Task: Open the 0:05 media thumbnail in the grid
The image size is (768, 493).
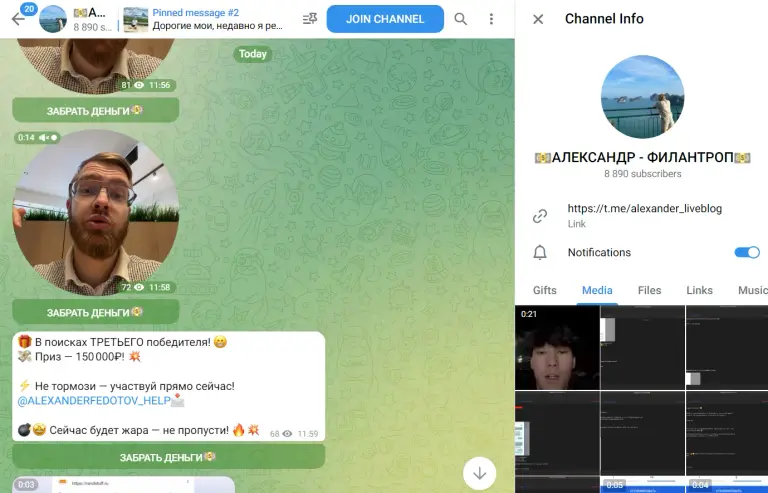Action: 643,485
